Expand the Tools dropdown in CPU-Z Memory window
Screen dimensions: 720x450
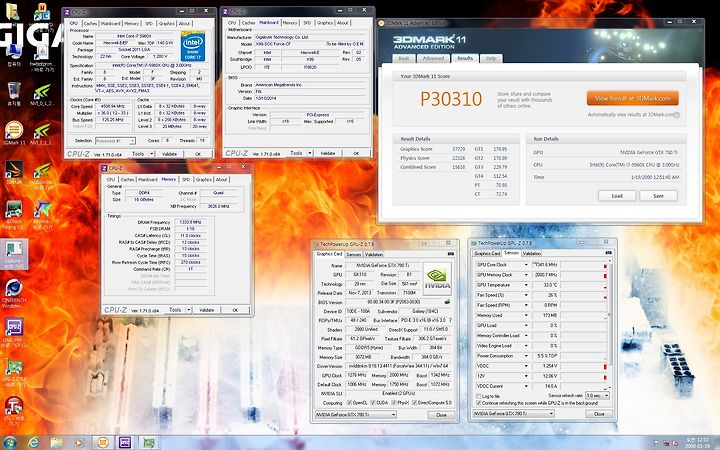189,310
